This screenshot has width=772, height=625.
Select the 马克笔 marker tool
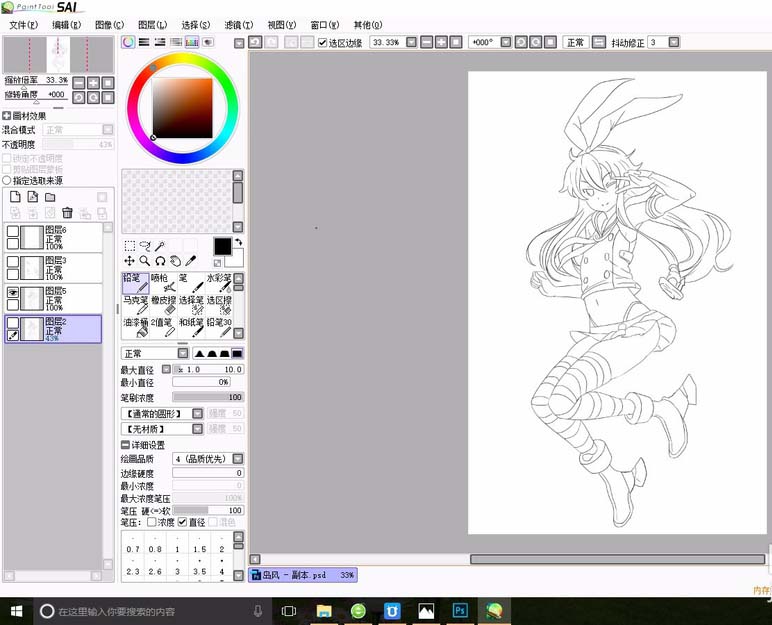pyautogui.click(x=135, y=305)
